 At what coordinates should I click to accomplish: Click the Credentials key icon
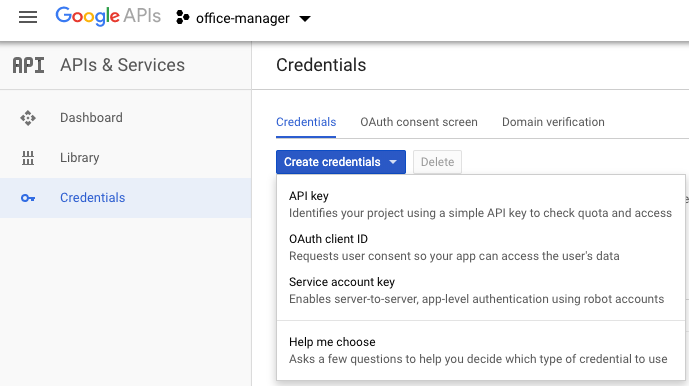28,198
